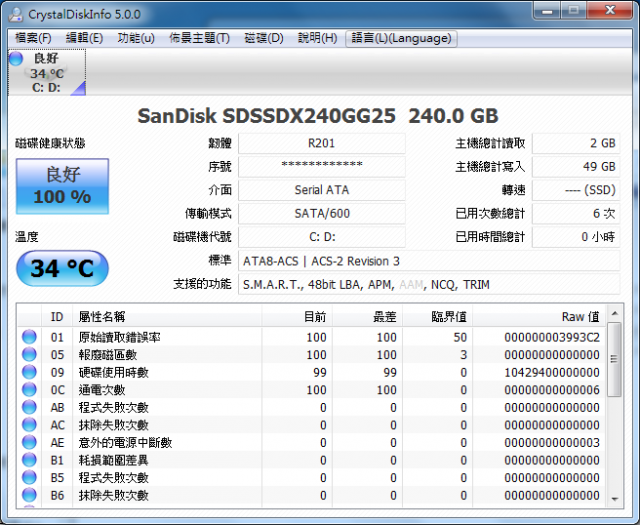
Task: Click the Serial ATA interface field
Action: [x=322, y=190]
